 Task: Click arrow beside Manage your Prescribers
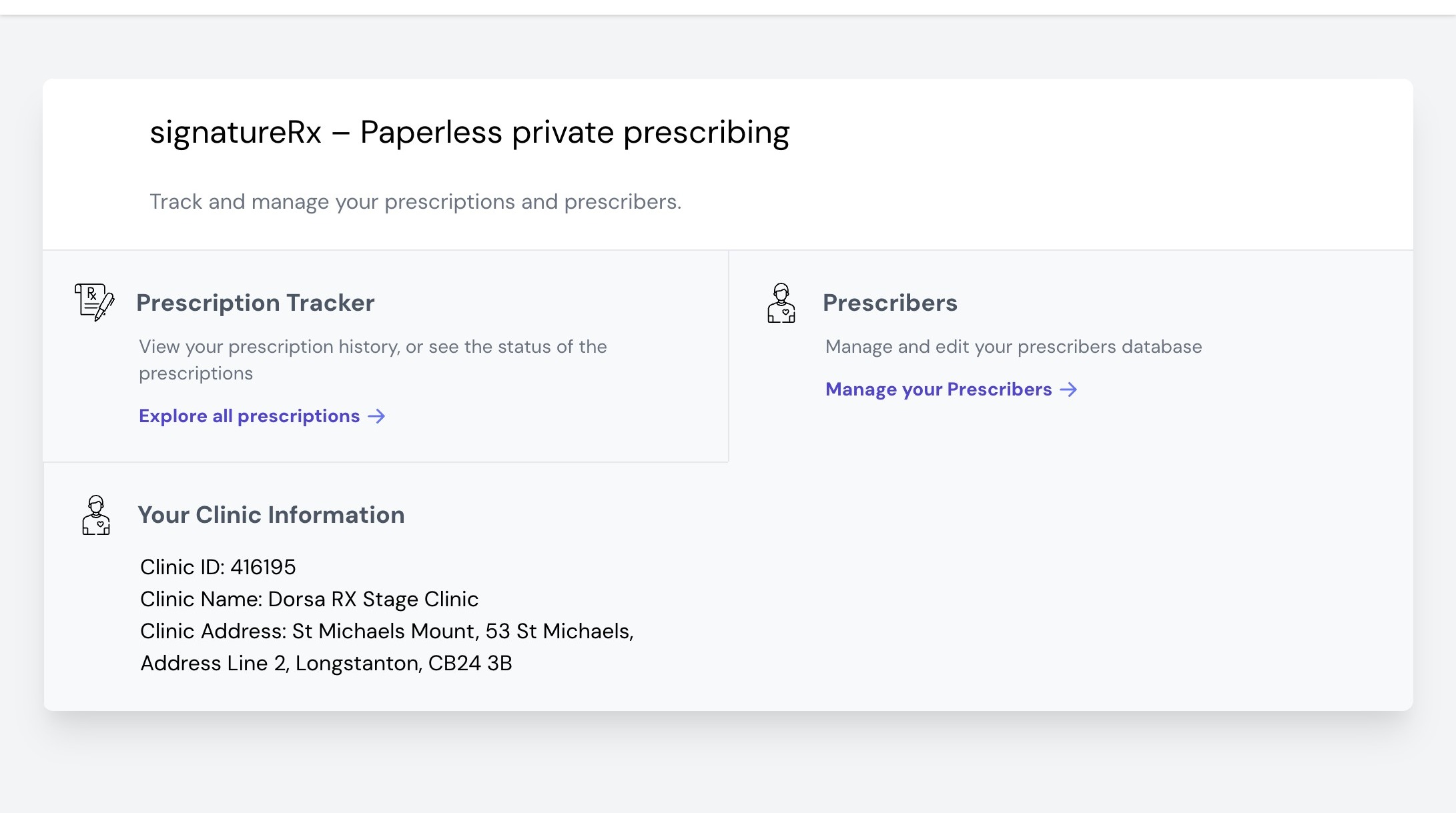coord(1069,389)
